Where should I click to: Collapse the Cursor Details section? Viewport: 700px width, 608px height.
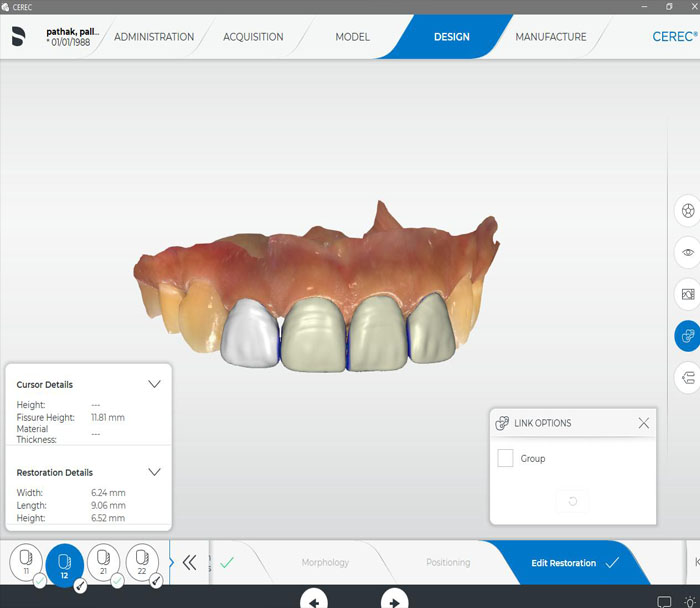154,384
